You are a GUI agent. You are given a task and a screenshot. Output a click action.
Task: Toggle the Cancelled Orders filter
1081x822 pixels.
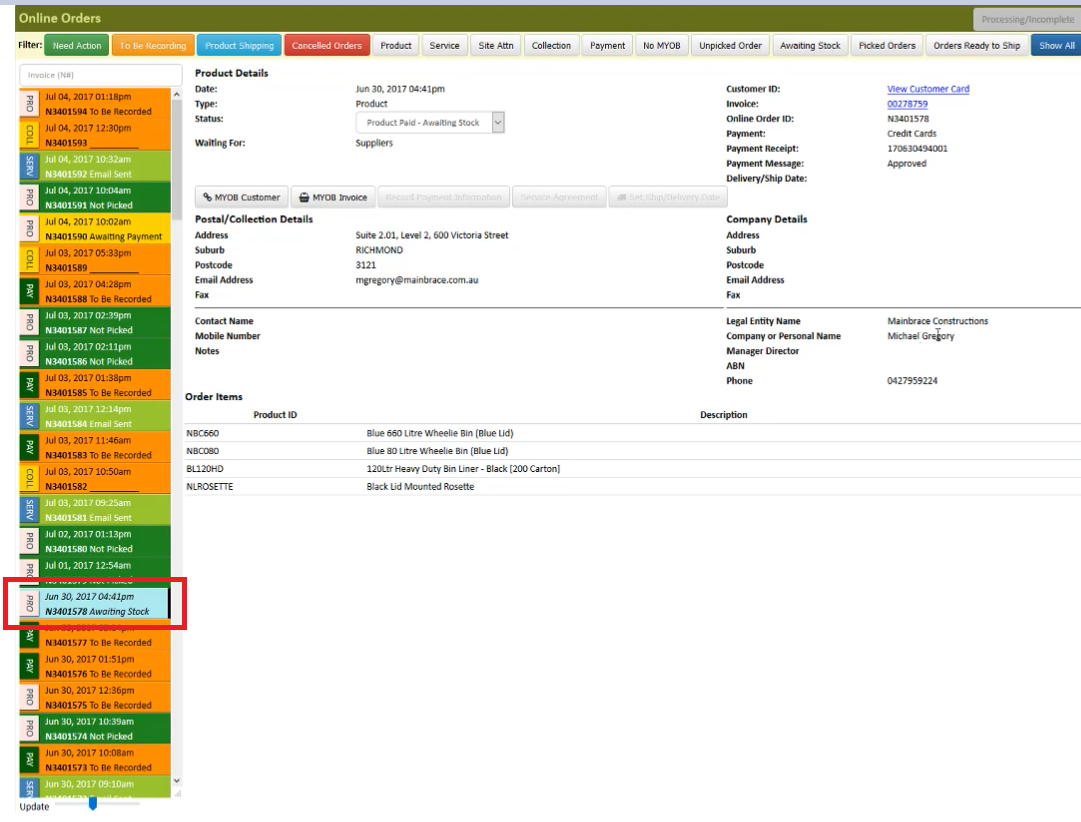point(327,46)
